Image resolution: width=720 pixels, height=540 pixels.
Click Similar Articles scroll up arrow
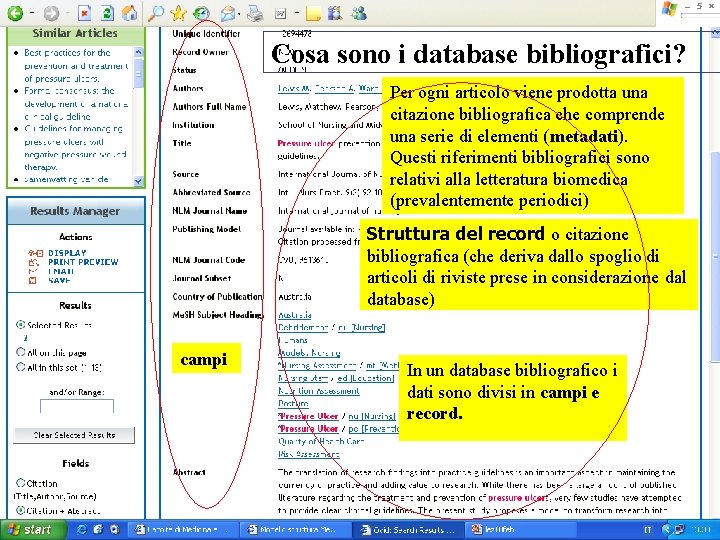click(138, 52)
